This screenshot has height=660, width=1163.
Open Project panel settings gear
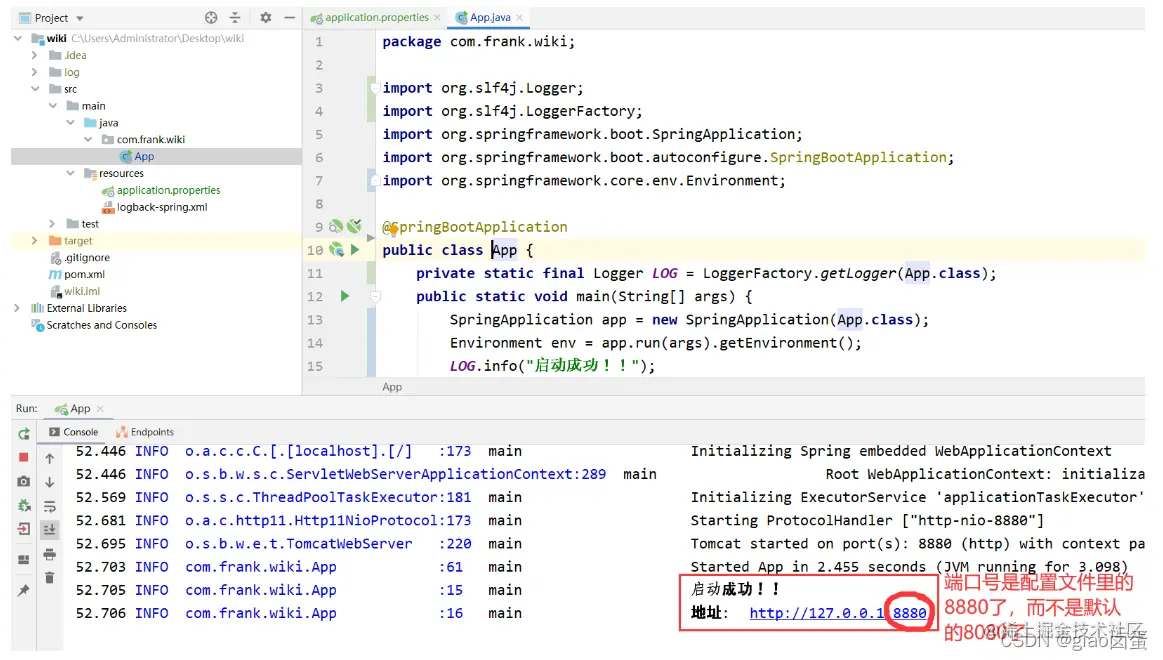[266, 17]
